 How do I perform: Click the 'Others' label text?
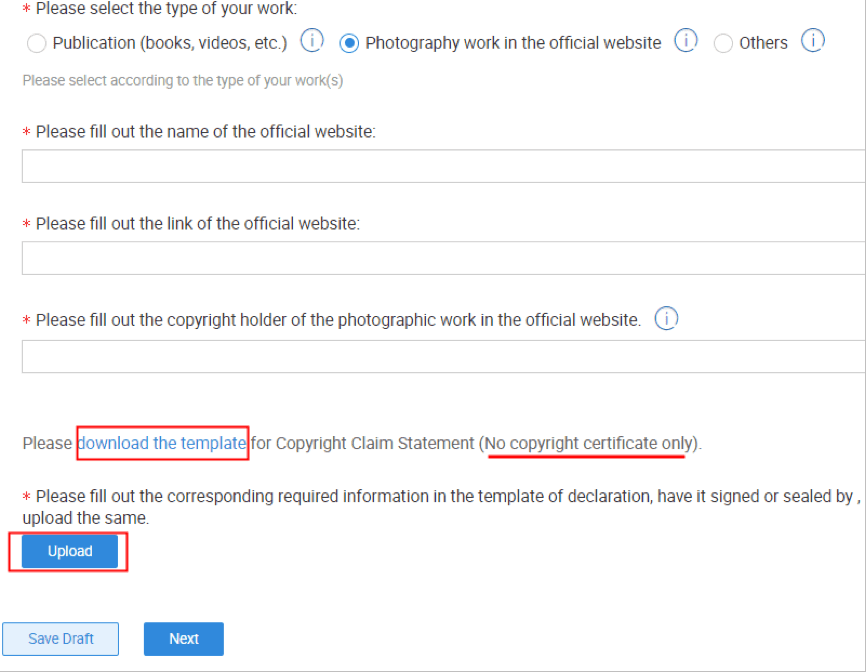763,43
